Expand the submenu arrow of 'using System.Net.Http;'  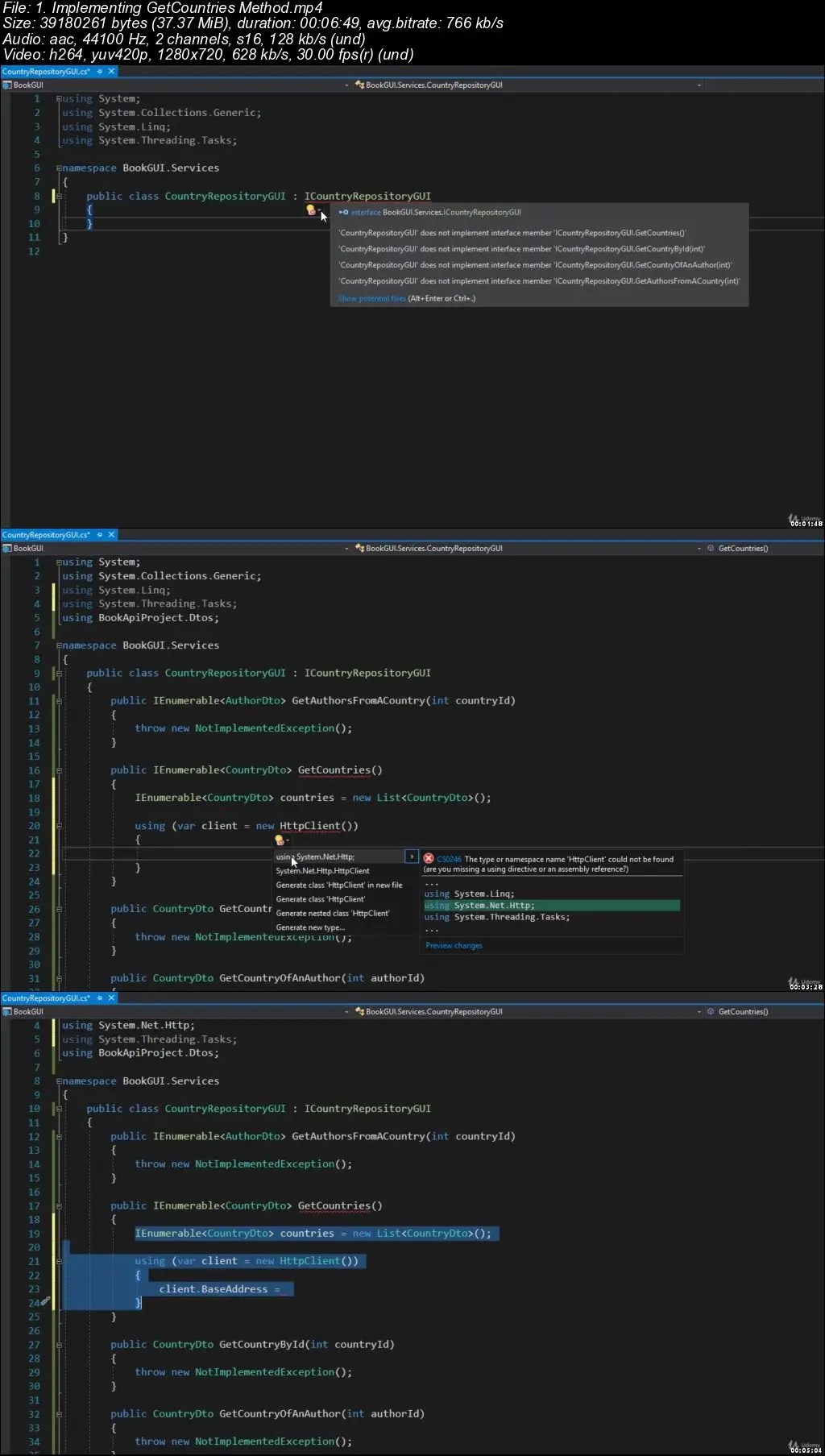(412, 857)
